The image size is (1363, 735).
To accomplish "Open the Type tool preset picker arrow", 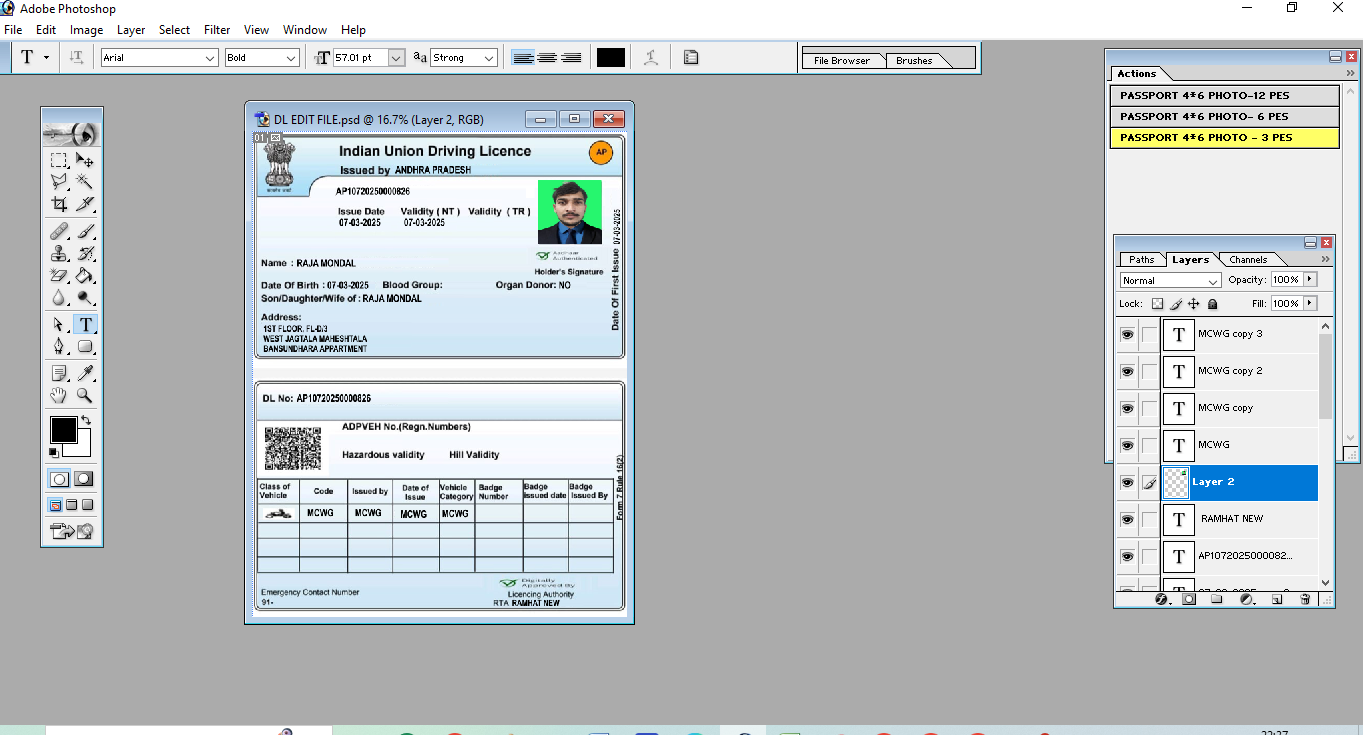I will 47,58.
